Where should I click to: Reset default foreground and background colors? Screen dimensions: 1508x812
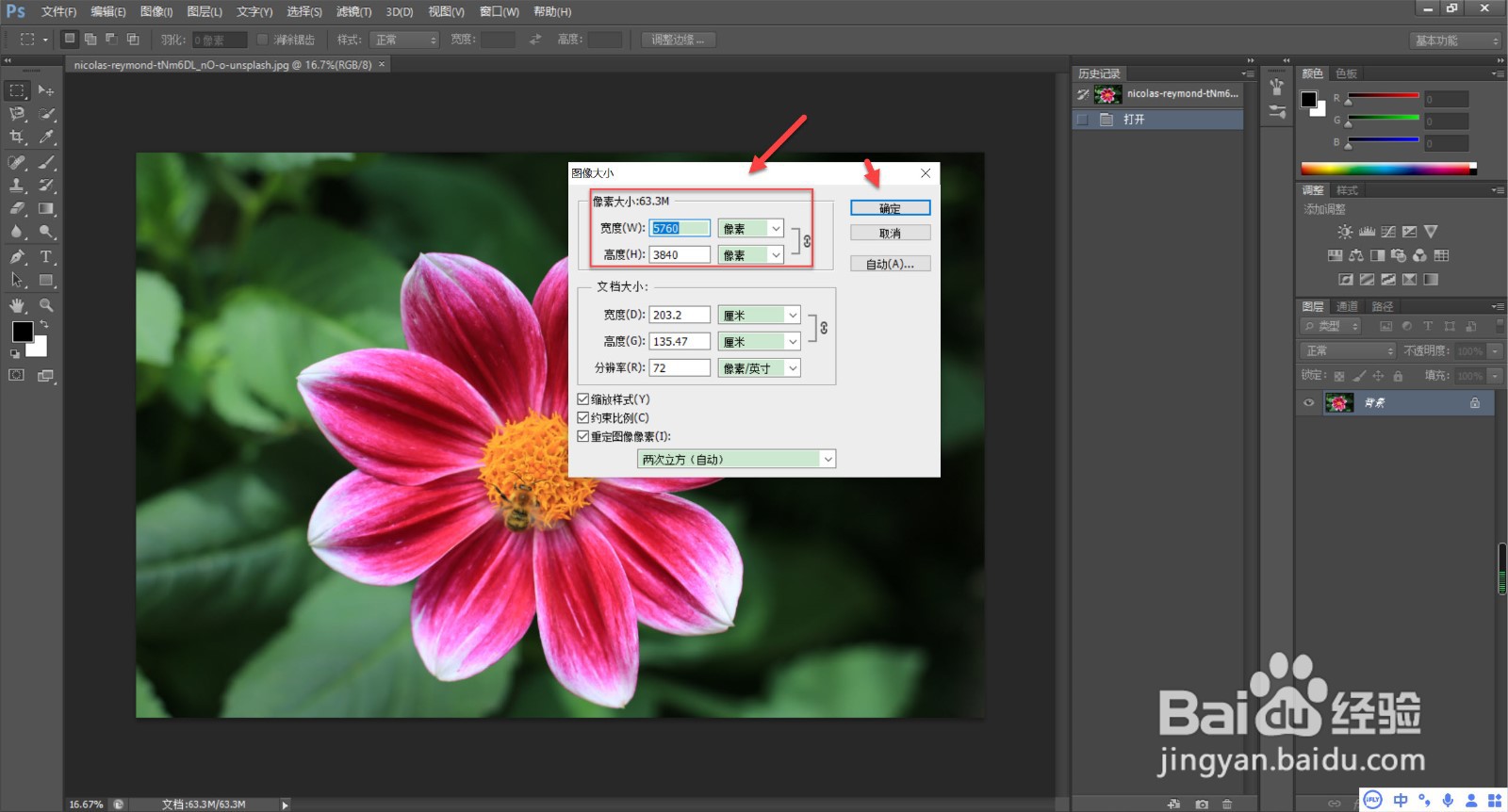15,354
